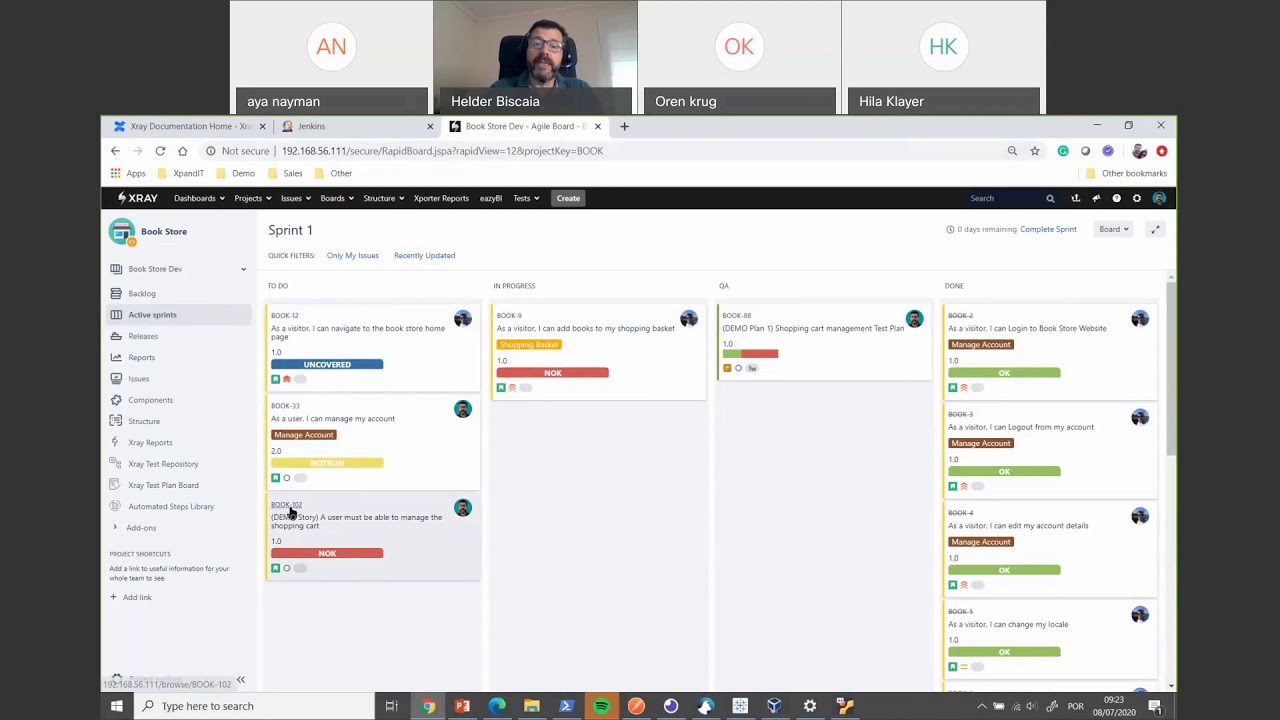Open Releases in the sidebar

click(x=143, y=336)
